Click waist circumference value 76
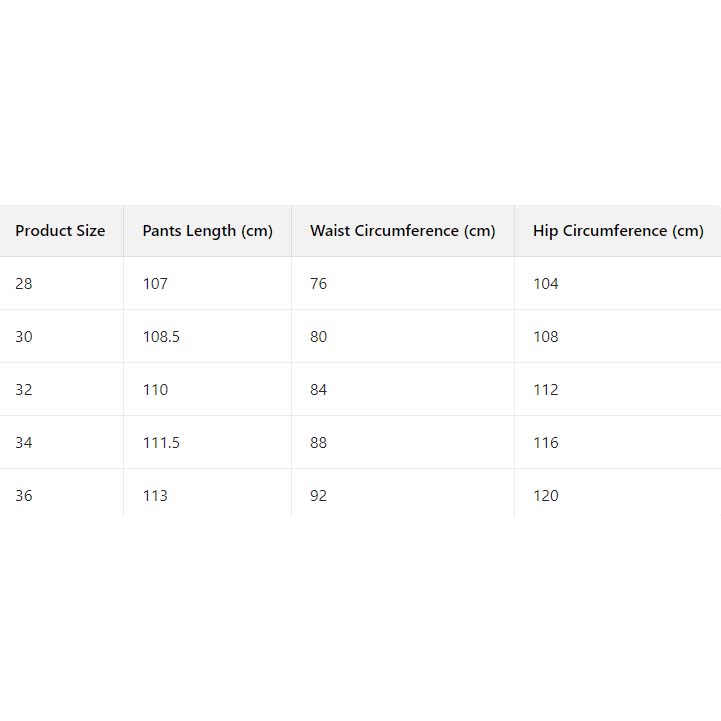 coord(318,284)
